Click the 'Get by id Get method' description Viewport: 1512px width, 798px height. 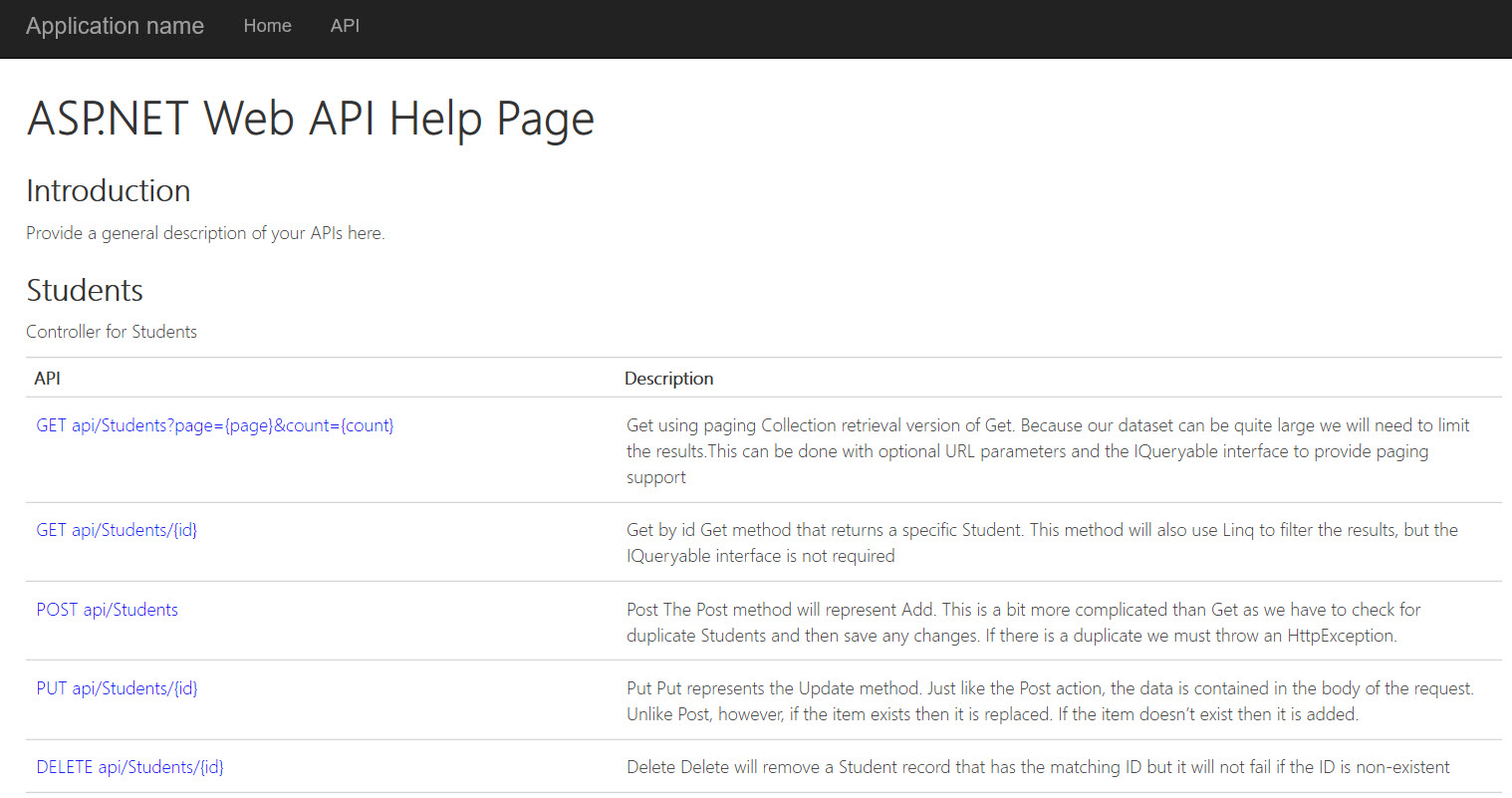click(1042, 543)
